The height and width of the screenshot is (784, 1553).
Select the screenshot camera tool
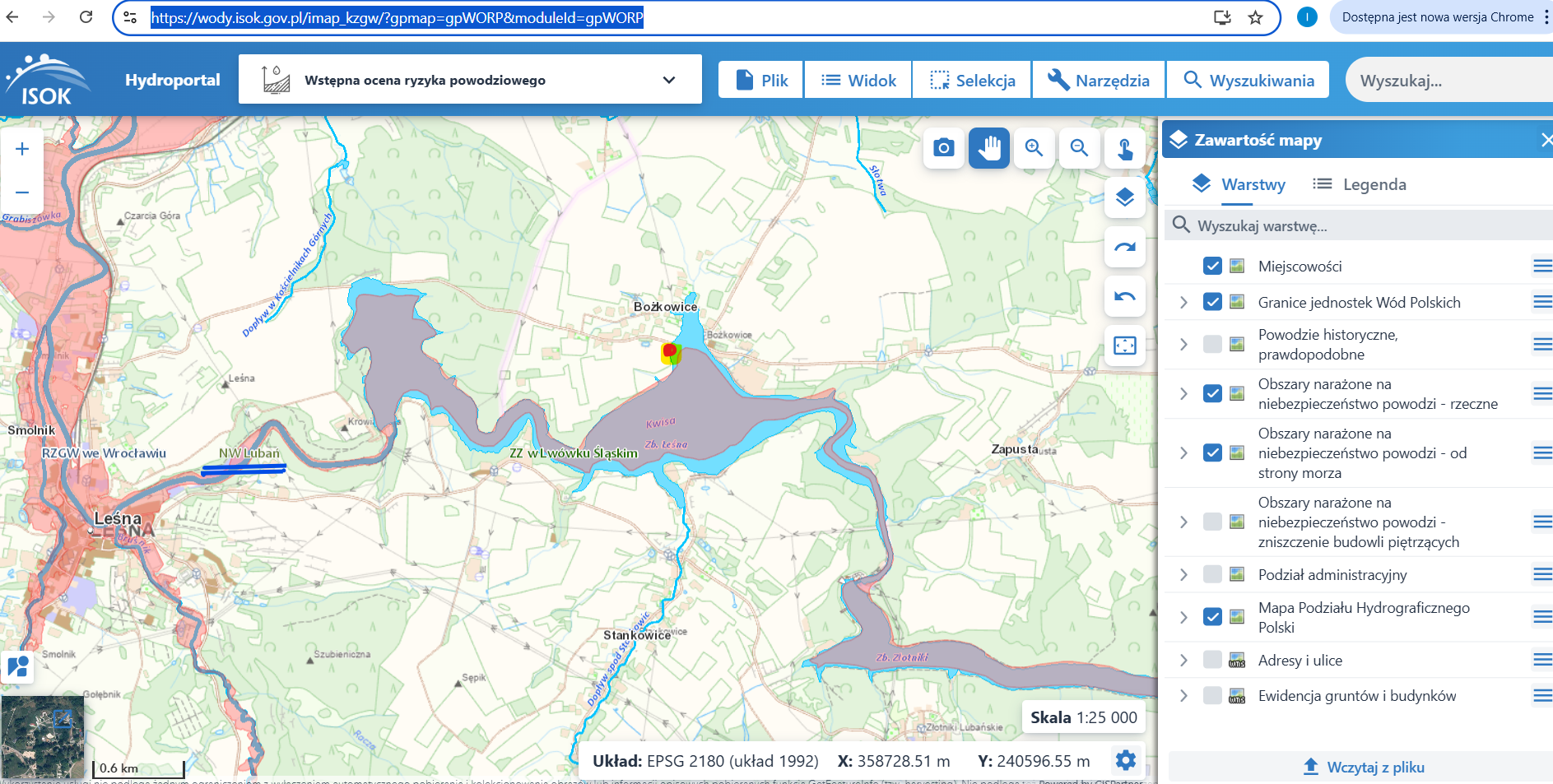[943, 148]
